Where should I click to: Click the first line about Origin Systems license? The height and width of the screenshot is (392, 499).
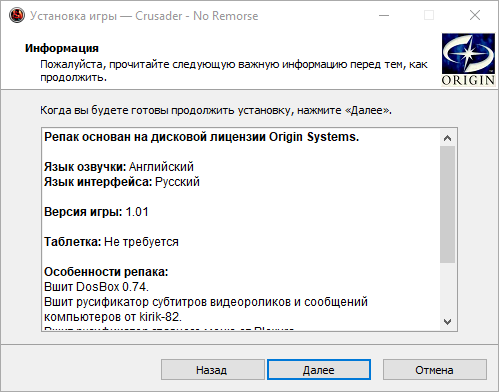(x=201, y=137)
